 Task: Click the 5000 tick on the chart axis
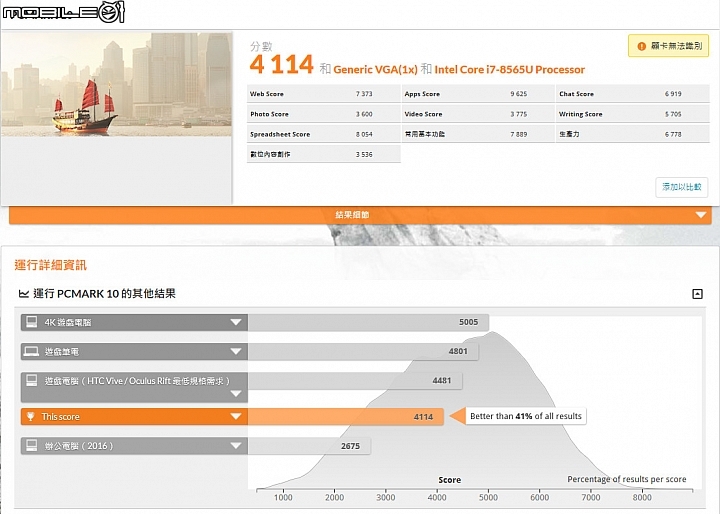[488, 497]
